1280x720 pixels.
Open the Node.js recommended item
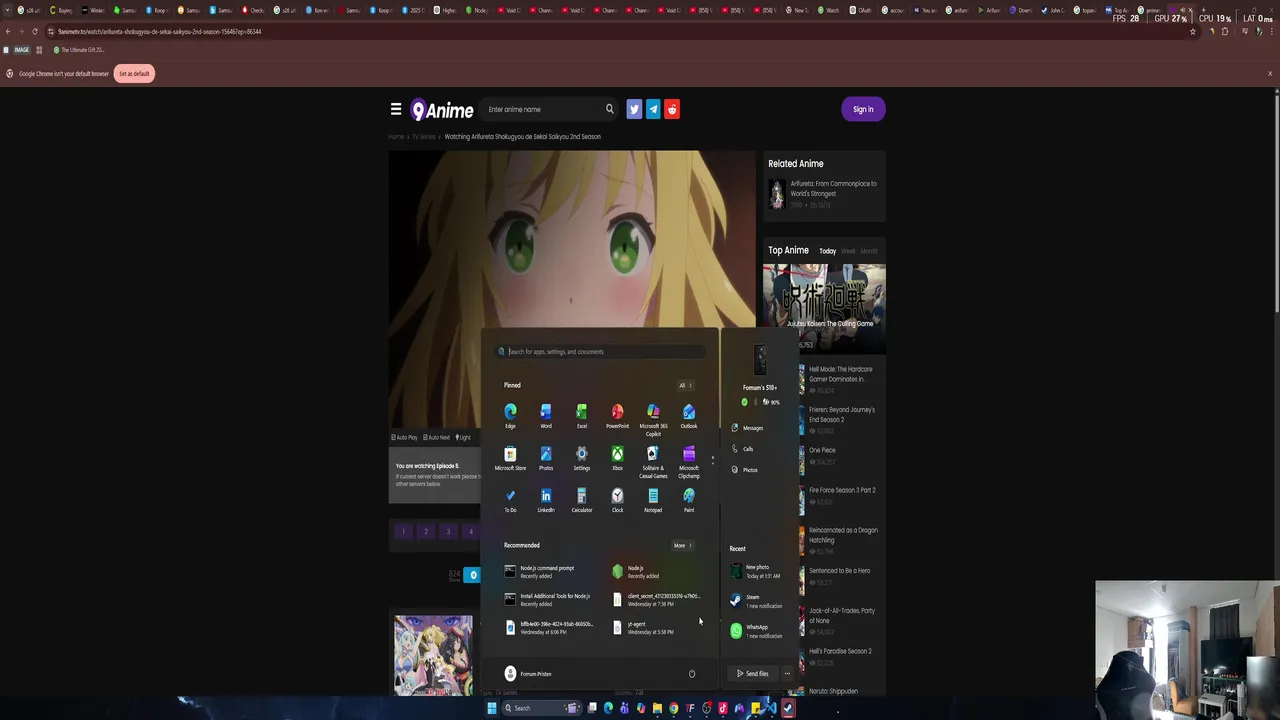(637, 571)
